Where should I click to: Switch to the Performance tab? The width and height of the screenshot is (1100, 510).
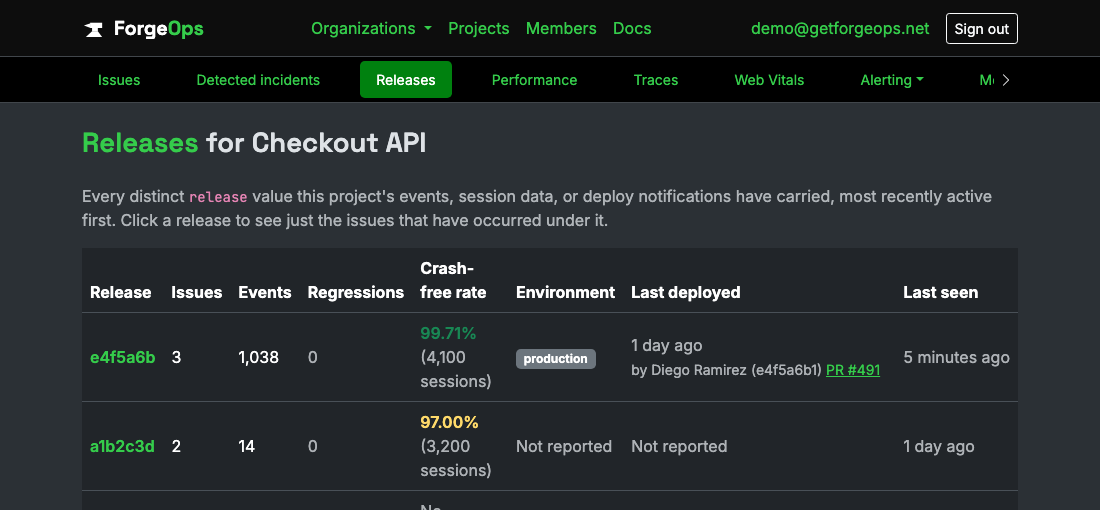534,80
